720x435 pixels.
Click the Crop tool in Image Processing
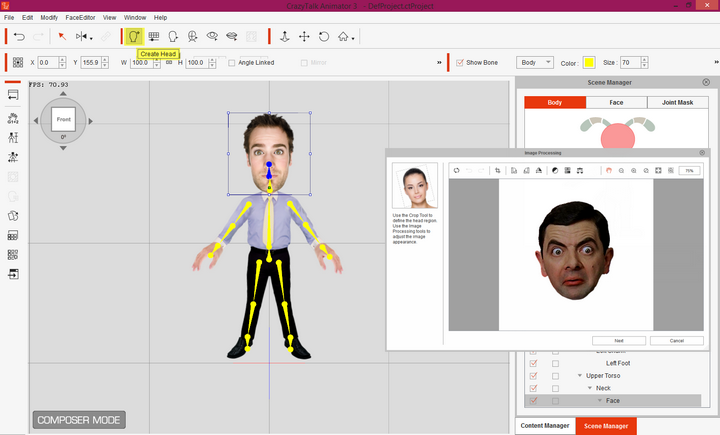click(497, 170)
